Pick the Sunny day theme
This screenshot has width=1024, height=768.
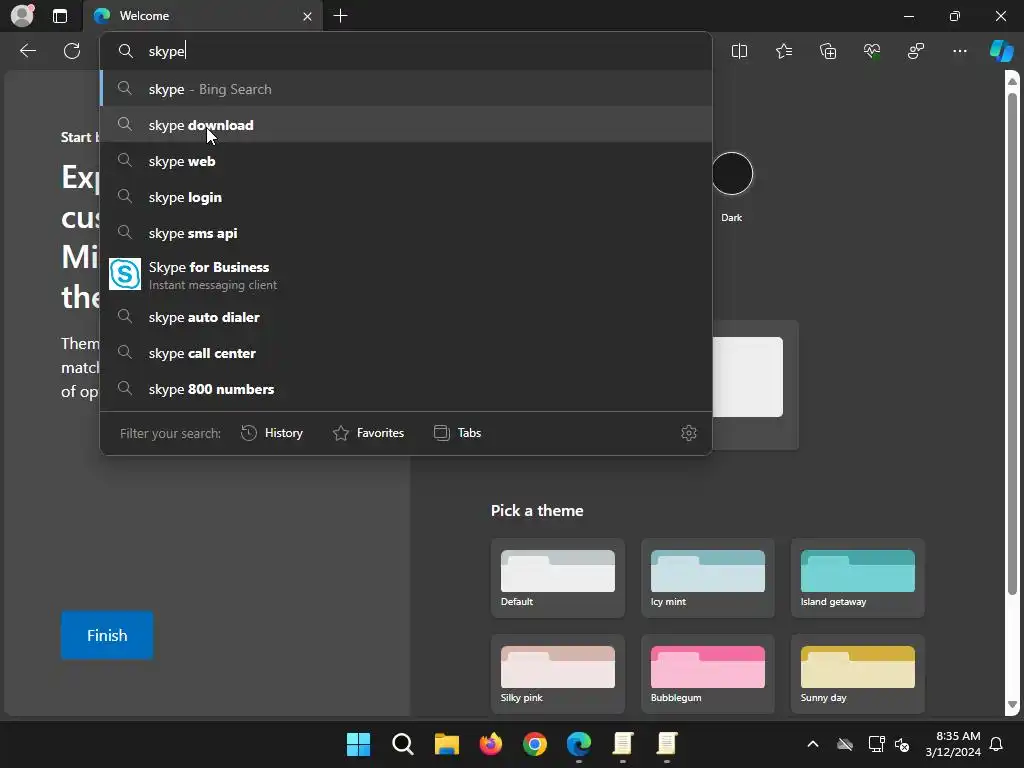pos(857,673)
